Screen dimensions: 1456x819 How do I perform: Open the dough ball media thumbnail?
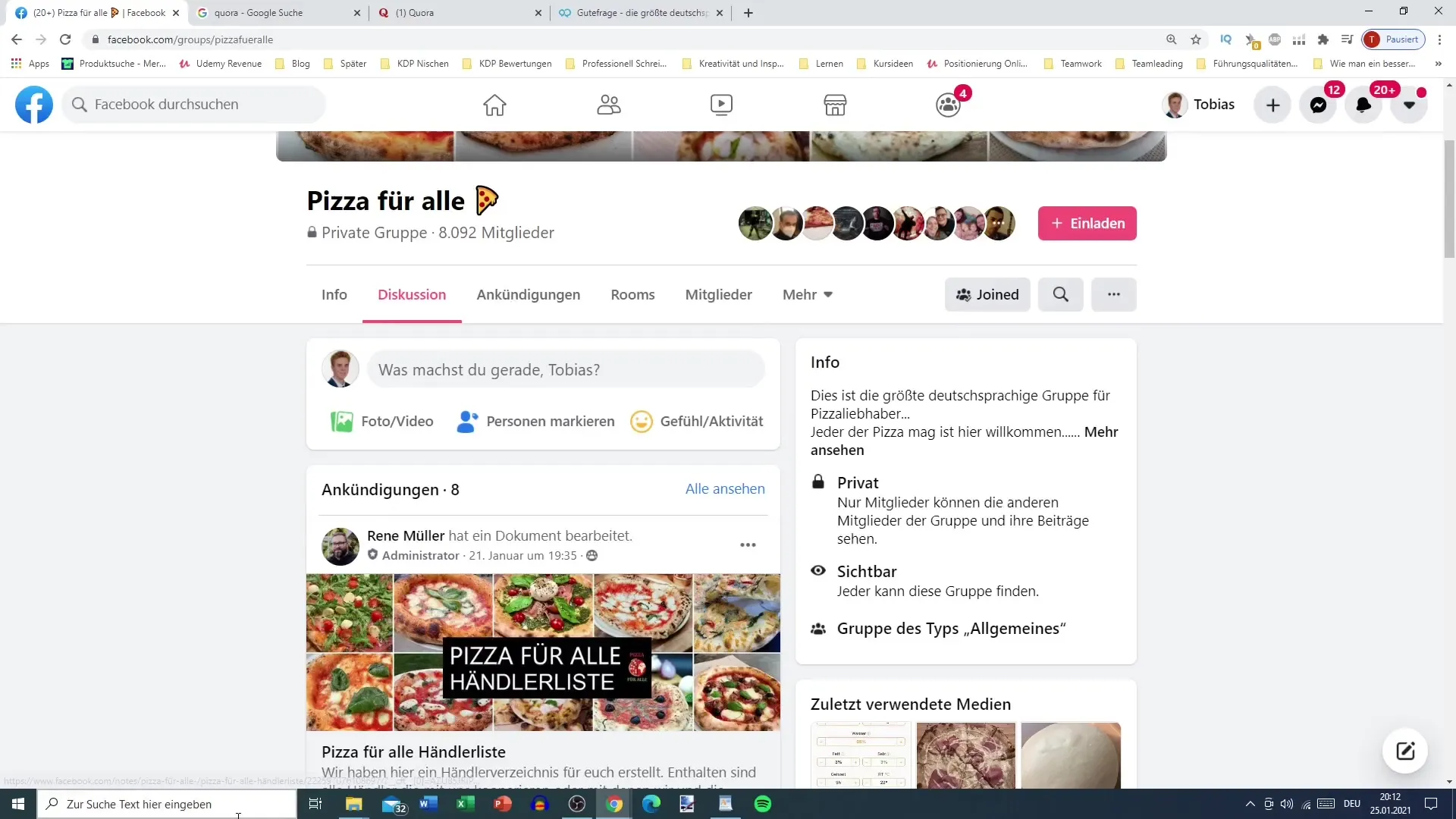click(1070, 755)
